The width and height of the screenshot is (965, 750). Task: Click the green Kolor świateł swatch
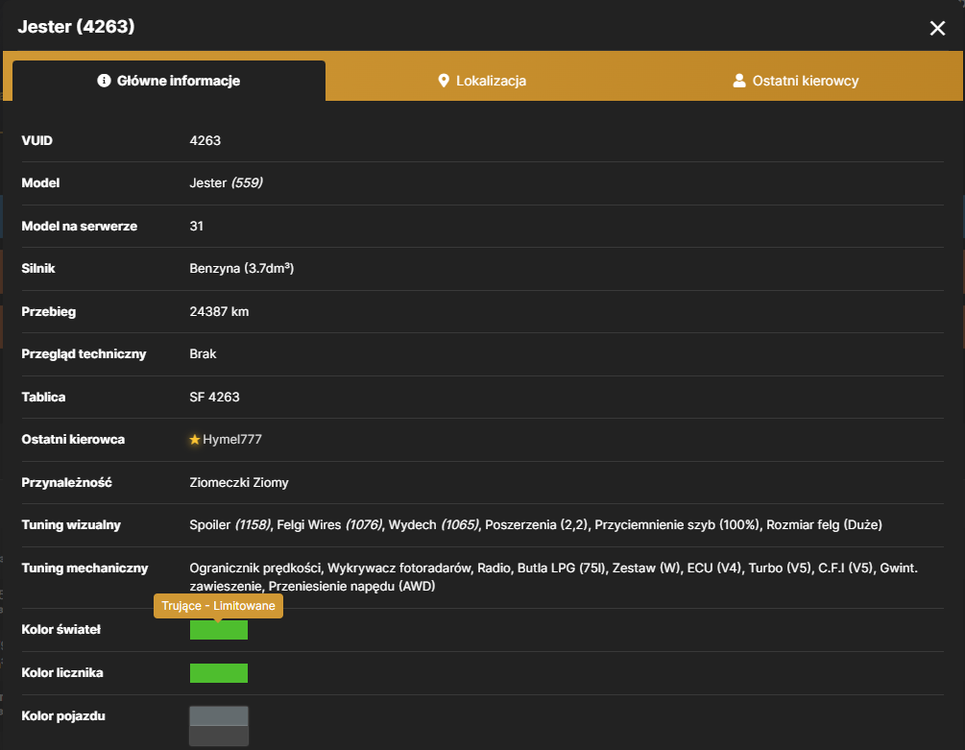218,630
